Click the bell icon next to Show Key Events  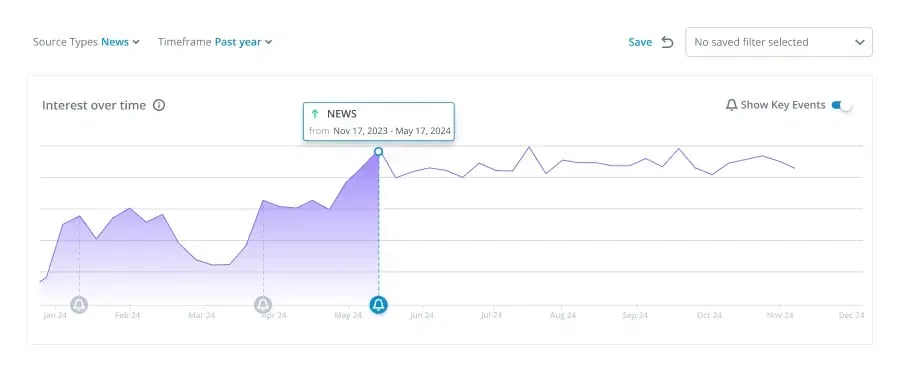731,105
